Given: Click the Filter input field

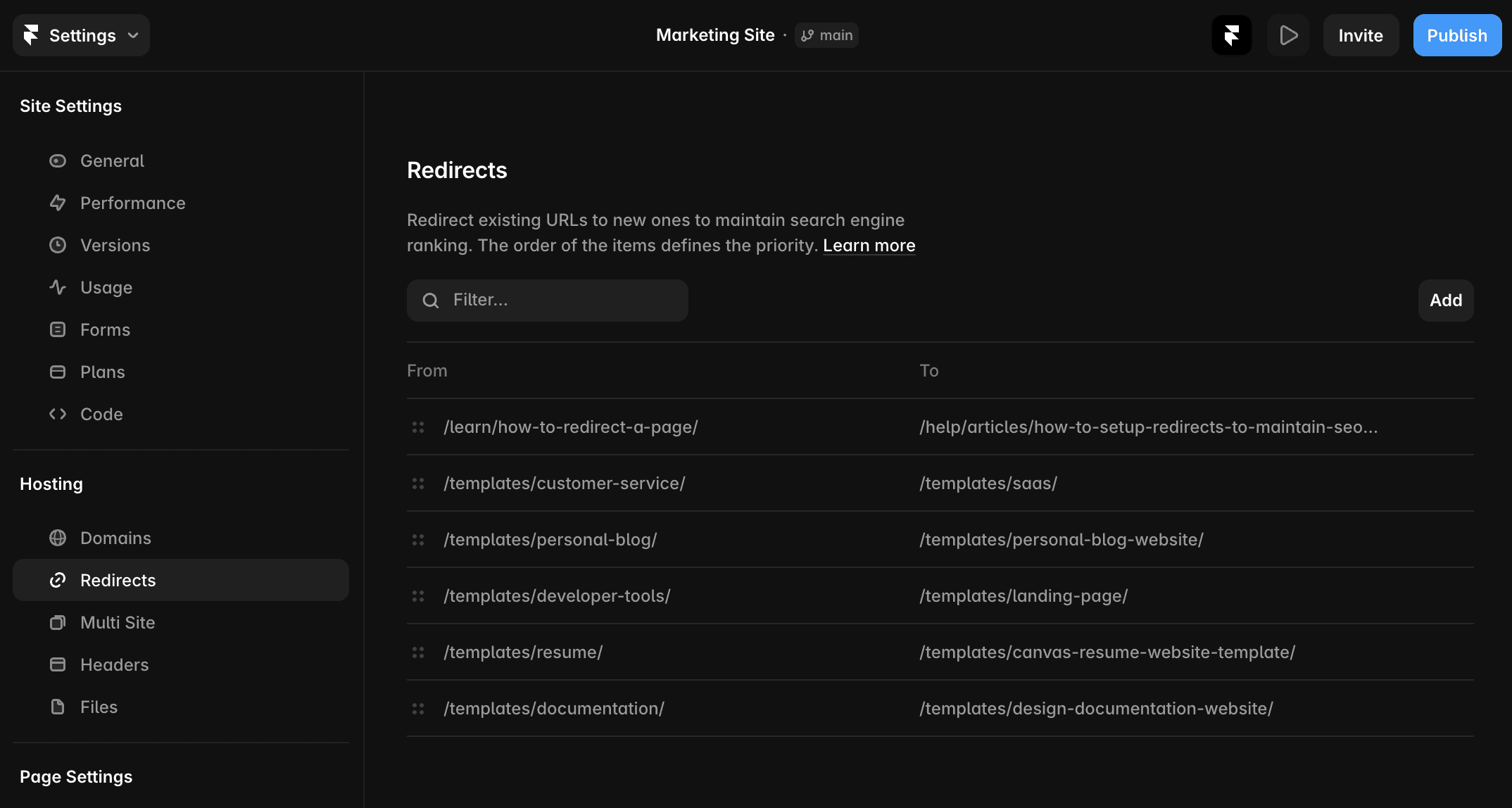Looking at the screenshot, I should tap(548, 301).
